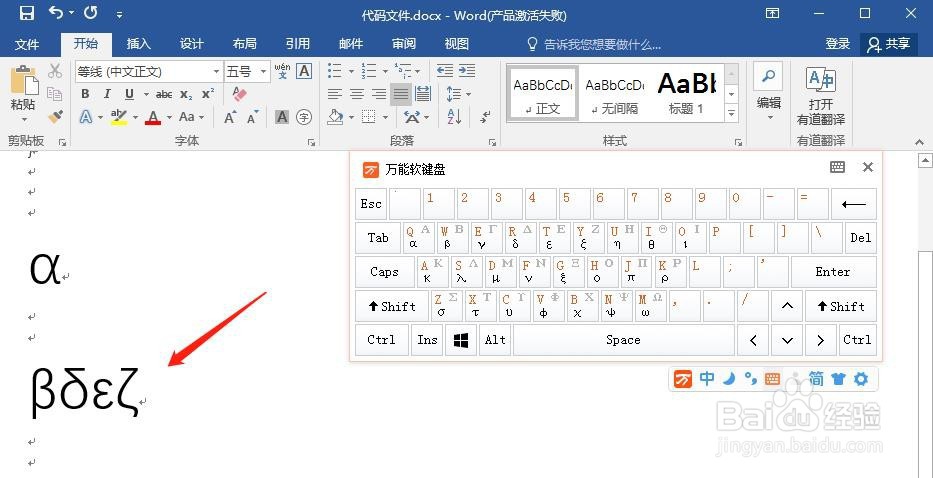Switch to 布局 tab
The height and width of the screenshot is (478, 933).
point(245,44)
